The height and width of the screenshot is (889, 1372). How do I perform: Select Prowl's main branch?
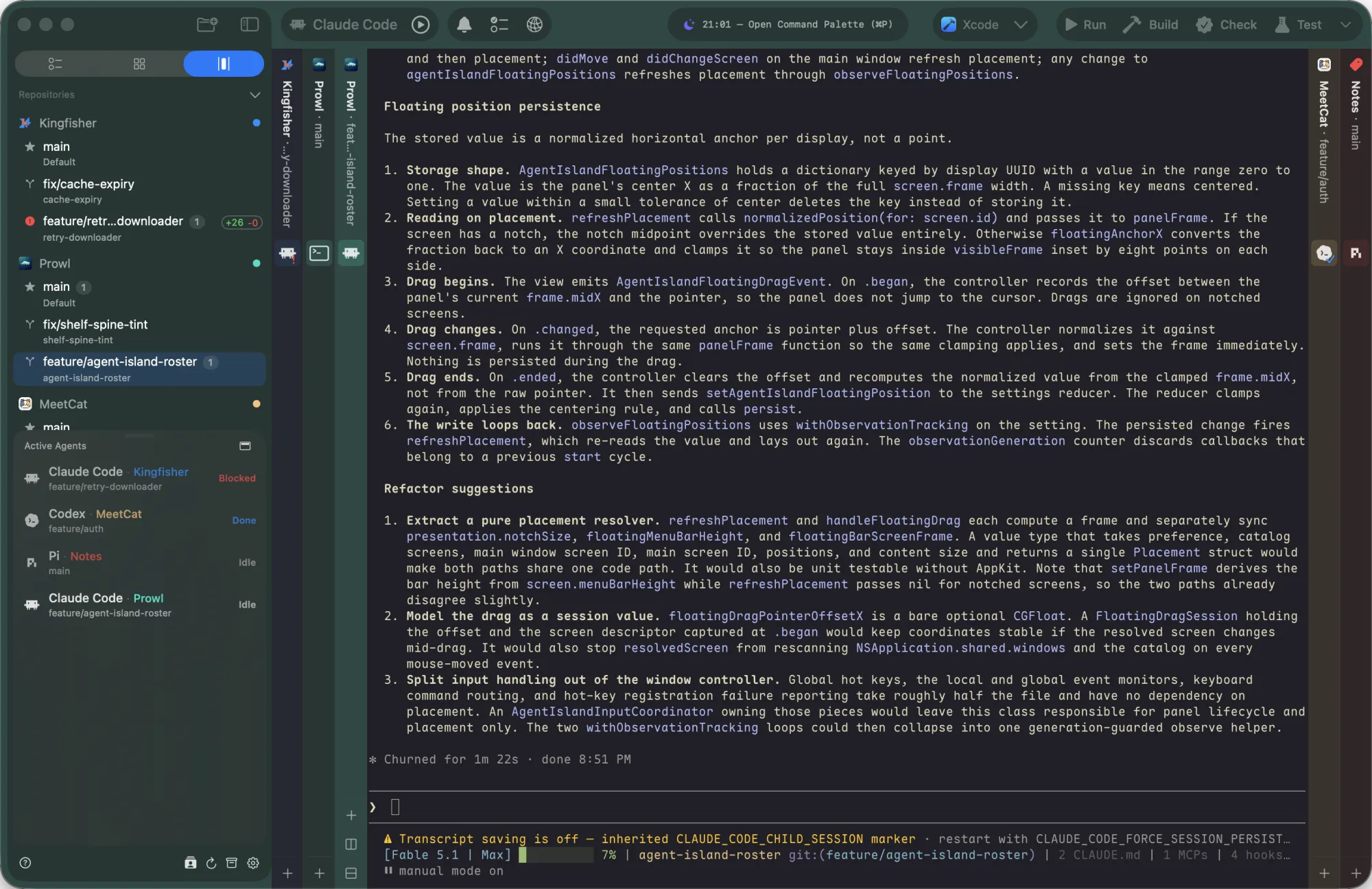[139, 294]
